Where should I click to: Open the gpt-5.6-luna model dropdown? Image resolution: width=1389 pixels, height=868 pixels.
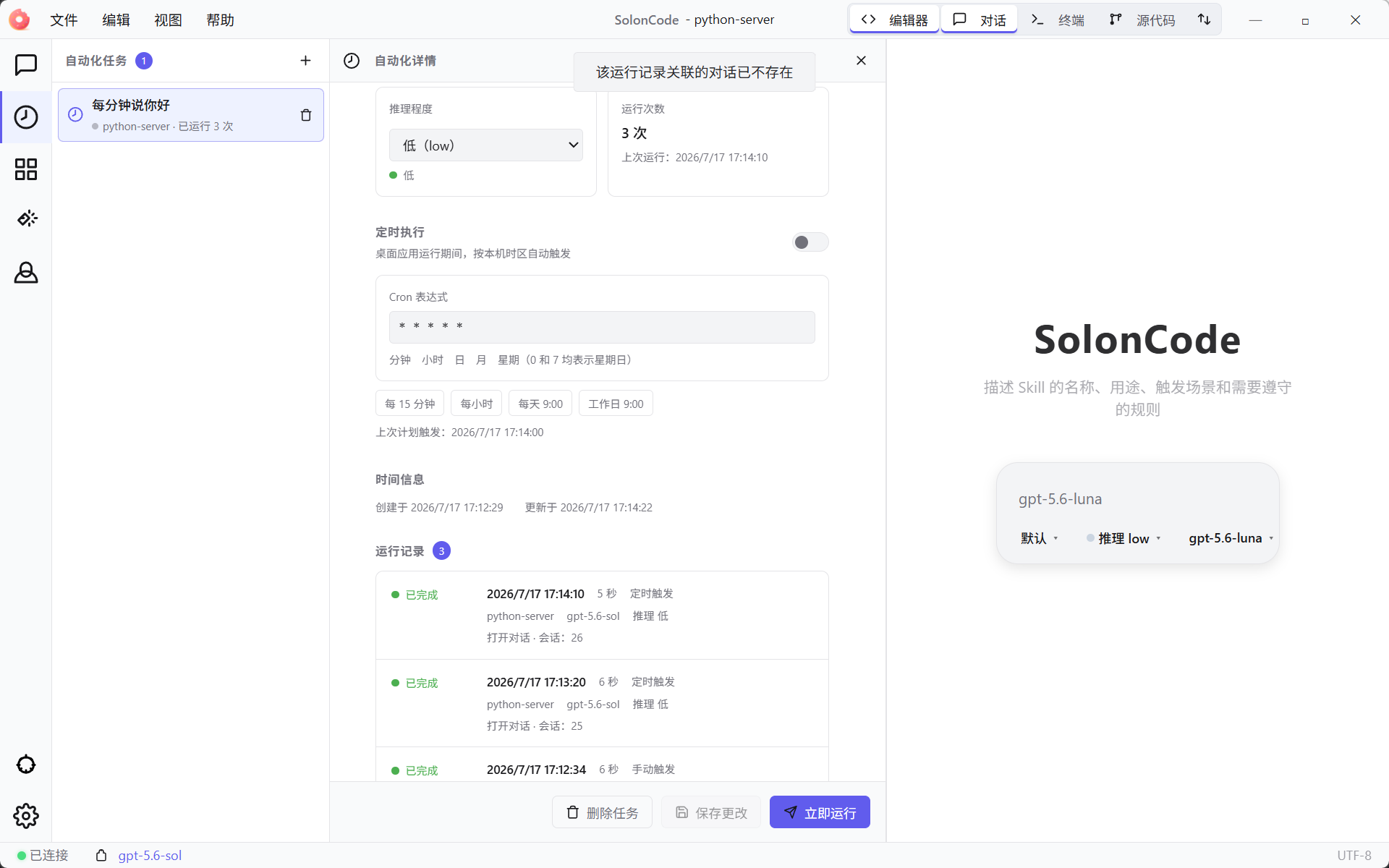(x=1231, y=538)
